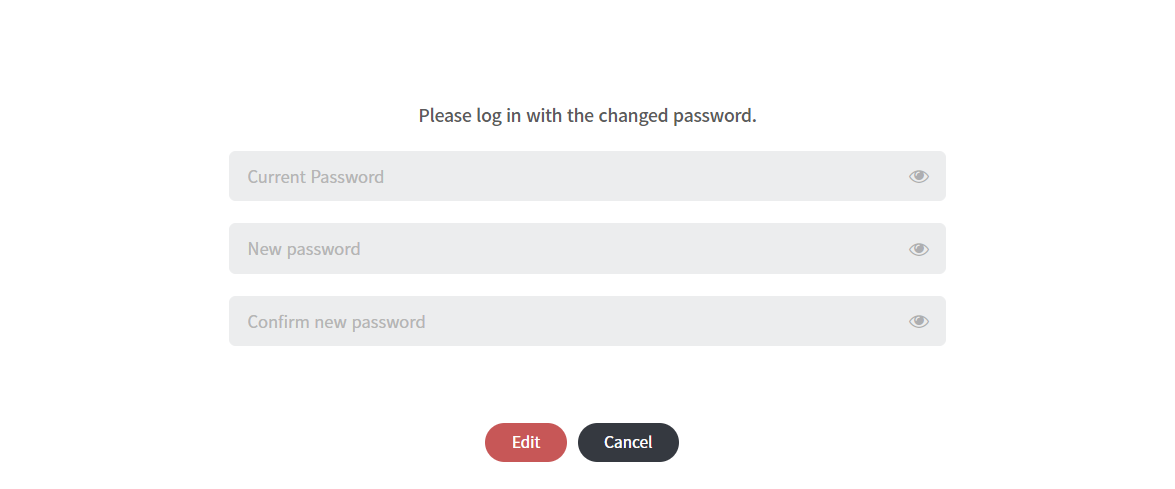Image resolution: width=1175 pixels, height=489 pixels.
Task: Click the eye icon in Confirm new password
Action: 918,321
